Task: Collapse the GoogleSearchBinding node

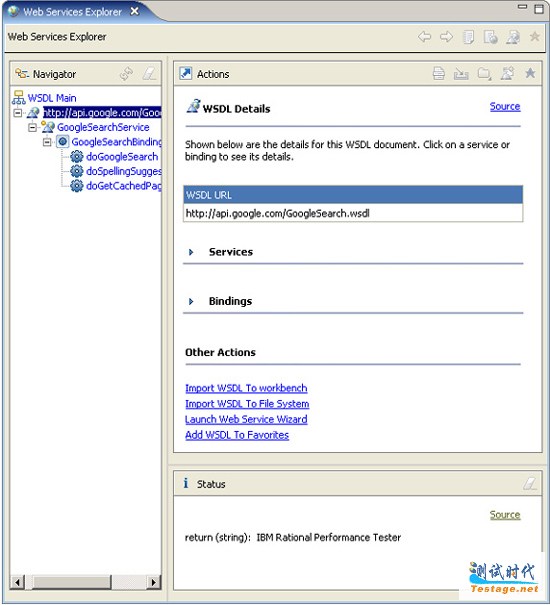Action: 47,142
